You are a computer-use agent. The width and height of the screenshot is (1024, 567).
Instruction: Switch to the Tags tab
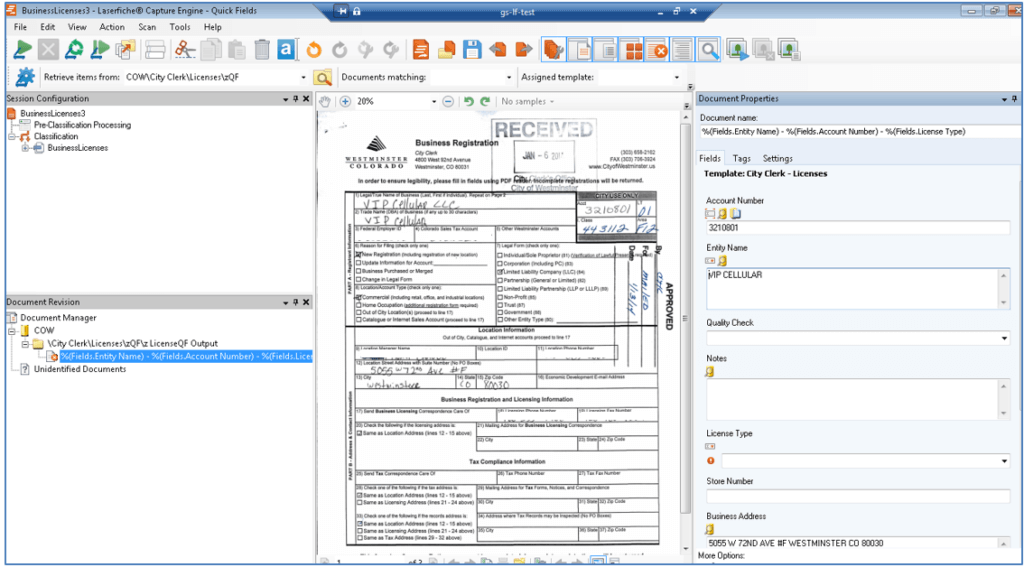point(741,158)
